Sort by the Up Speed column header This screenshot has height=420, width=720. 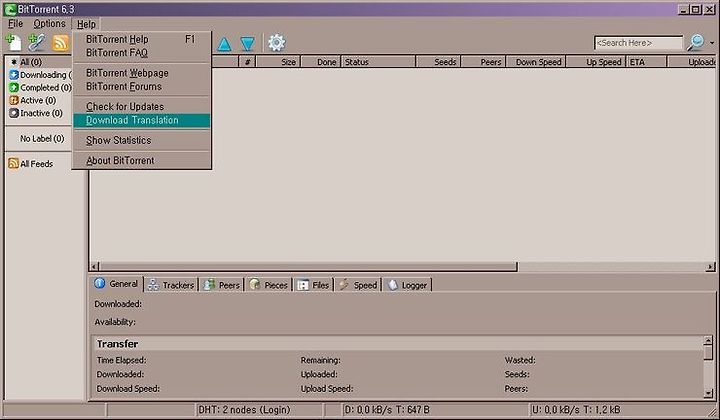coord(596,62)
